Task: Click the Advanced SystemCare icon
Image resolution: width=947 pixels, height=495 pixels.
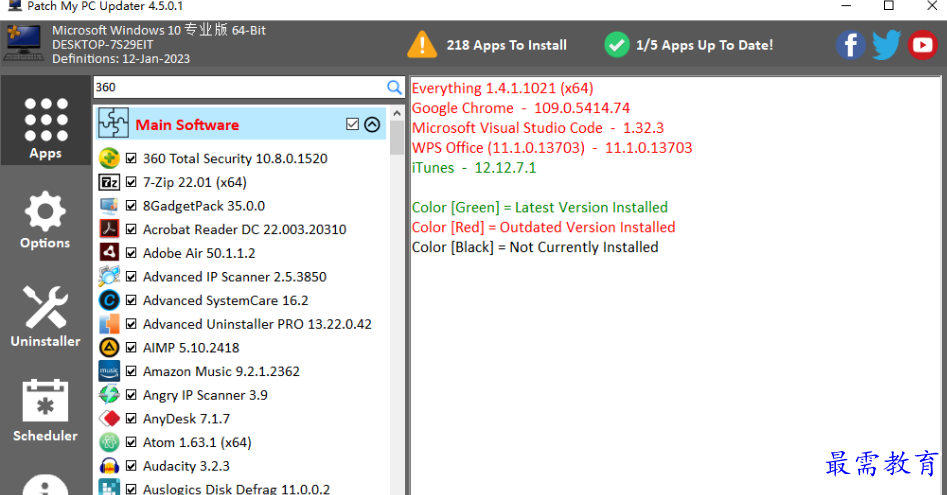Action: (109, 300)
